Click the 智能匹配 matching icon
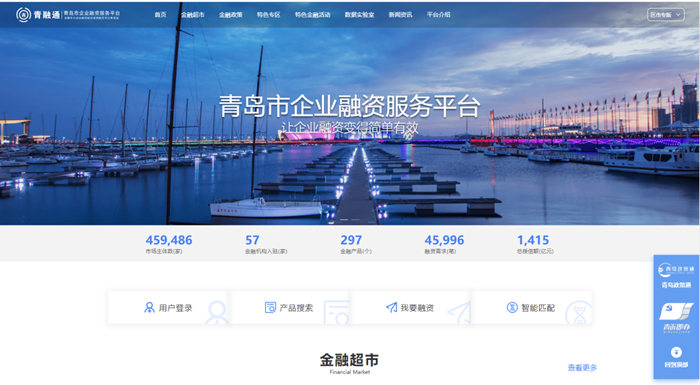Image resolution: width=700 pixels, height=385 pixels. click(512, 307)
